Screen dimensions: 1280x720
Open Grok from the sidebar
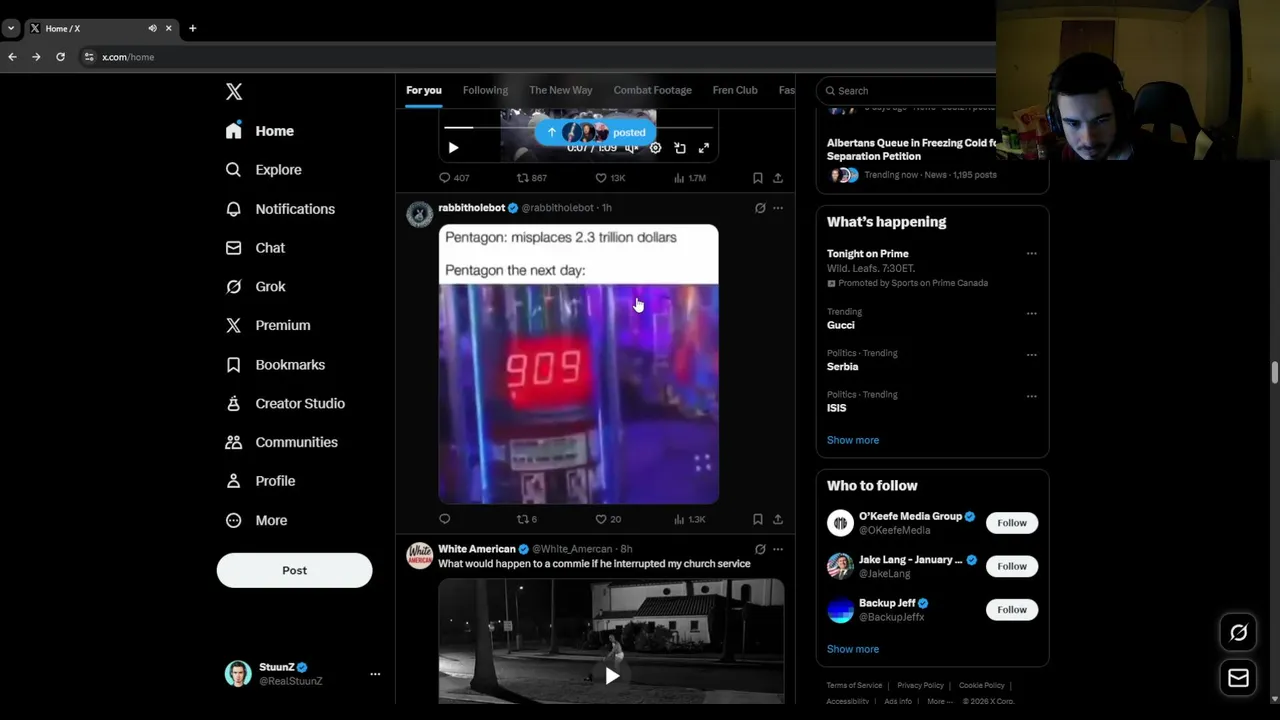(x=256, y=287)
